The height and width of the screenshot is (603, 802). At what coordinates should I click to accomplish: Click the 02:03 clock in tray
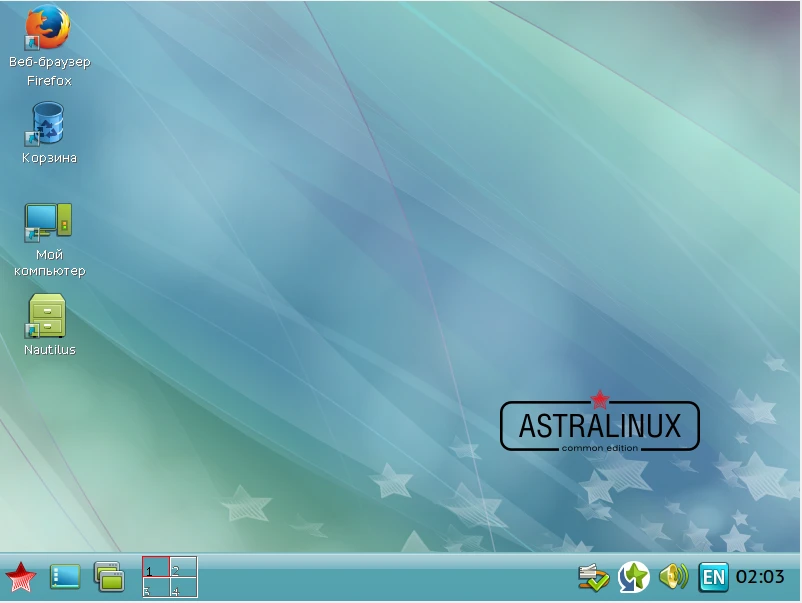tap(760, 577)
